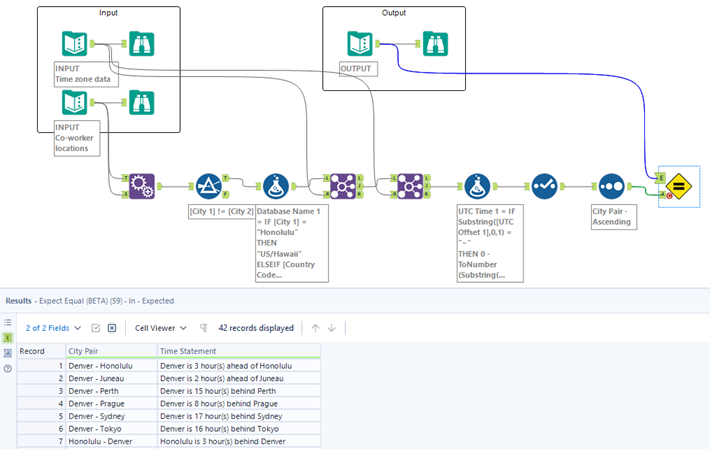This screenshot has width=710, height=449.
Task: Click the Actual input anchor icon in results sidebar
Action: click(x=8, y=353)
